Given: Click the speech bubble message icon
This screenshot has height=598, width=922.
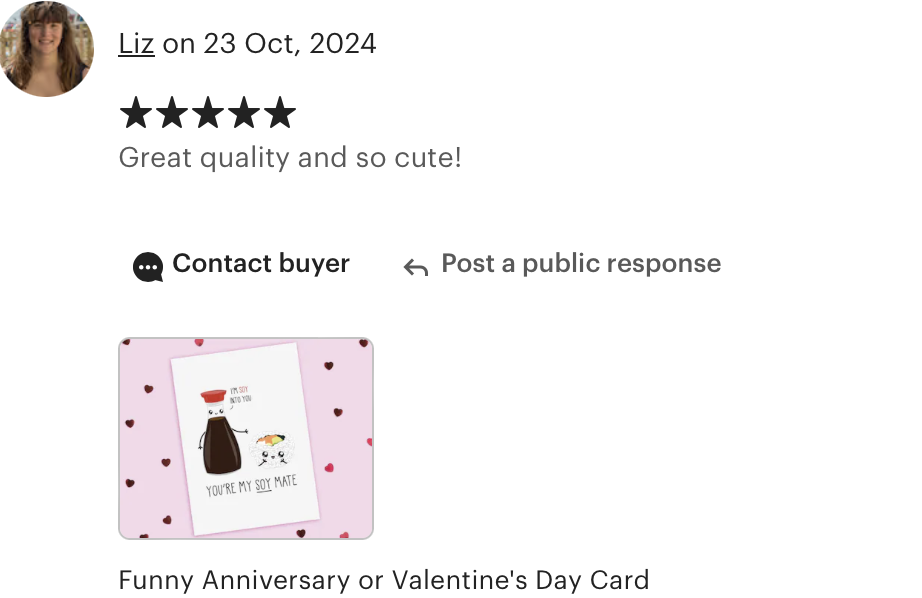Looking at the screenshot, I should [148, 267].
